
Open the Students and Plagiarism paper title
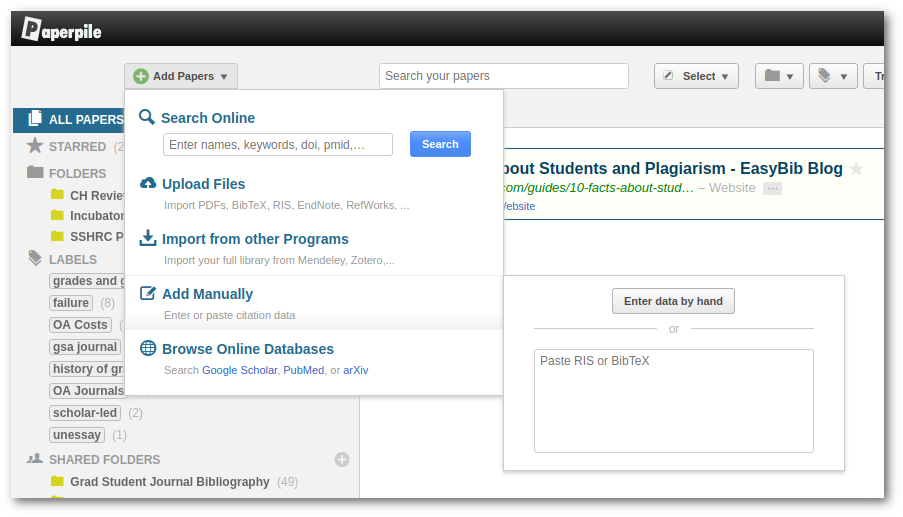(x=673, y=169)
